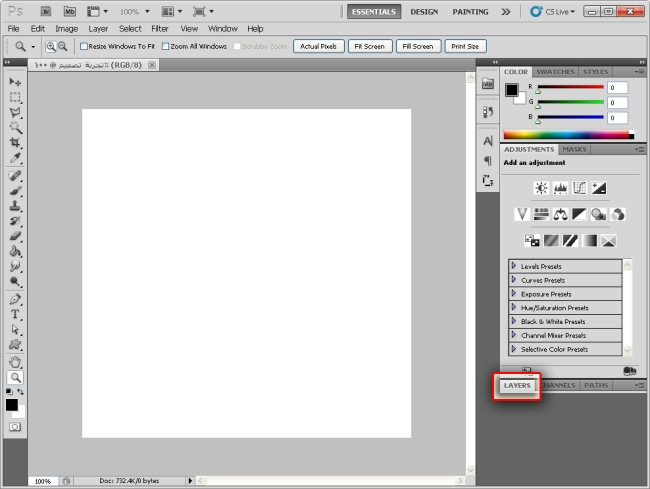The height and width of the screenshot is (489, 650).
Task: Click the red R color slider
Action: [570, 87]
